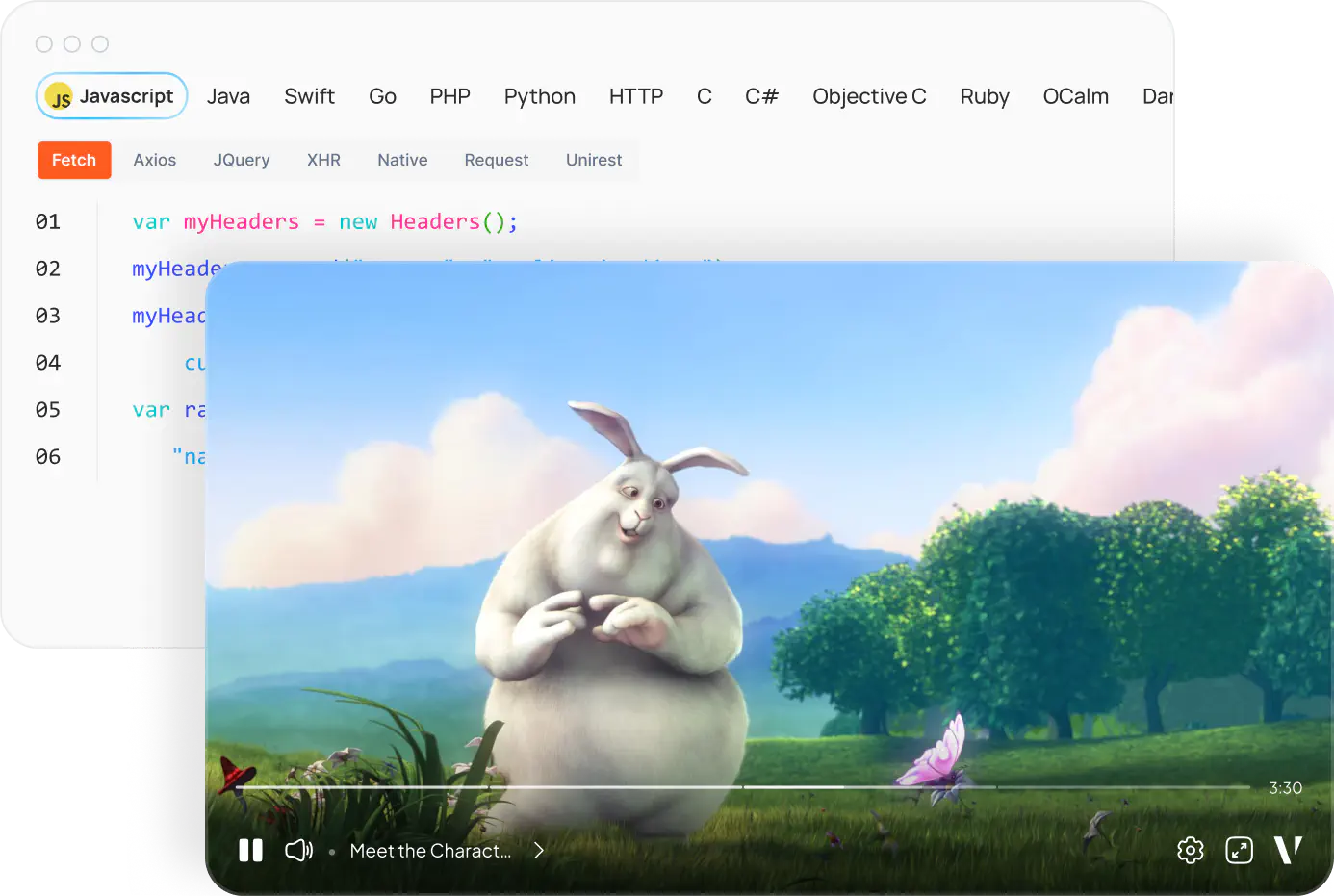1334x896 pixels.
Task: Choose the Axios library option
Action: (x=155, y=160)
